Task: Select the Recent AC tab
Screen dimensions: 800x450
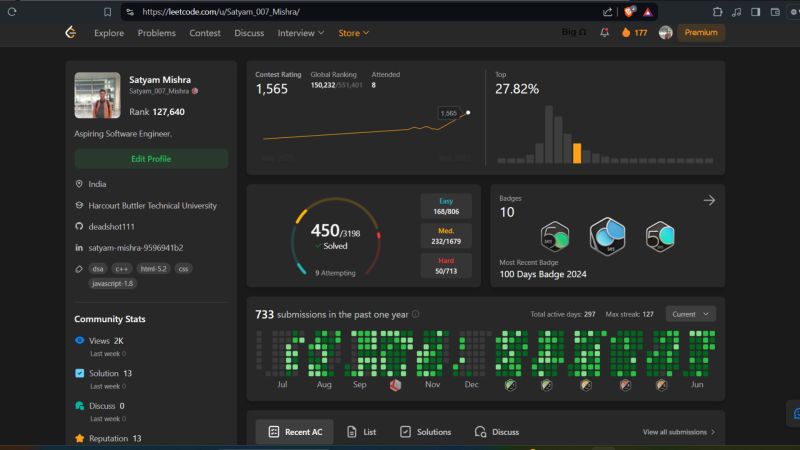Action: tap(295, 432)
